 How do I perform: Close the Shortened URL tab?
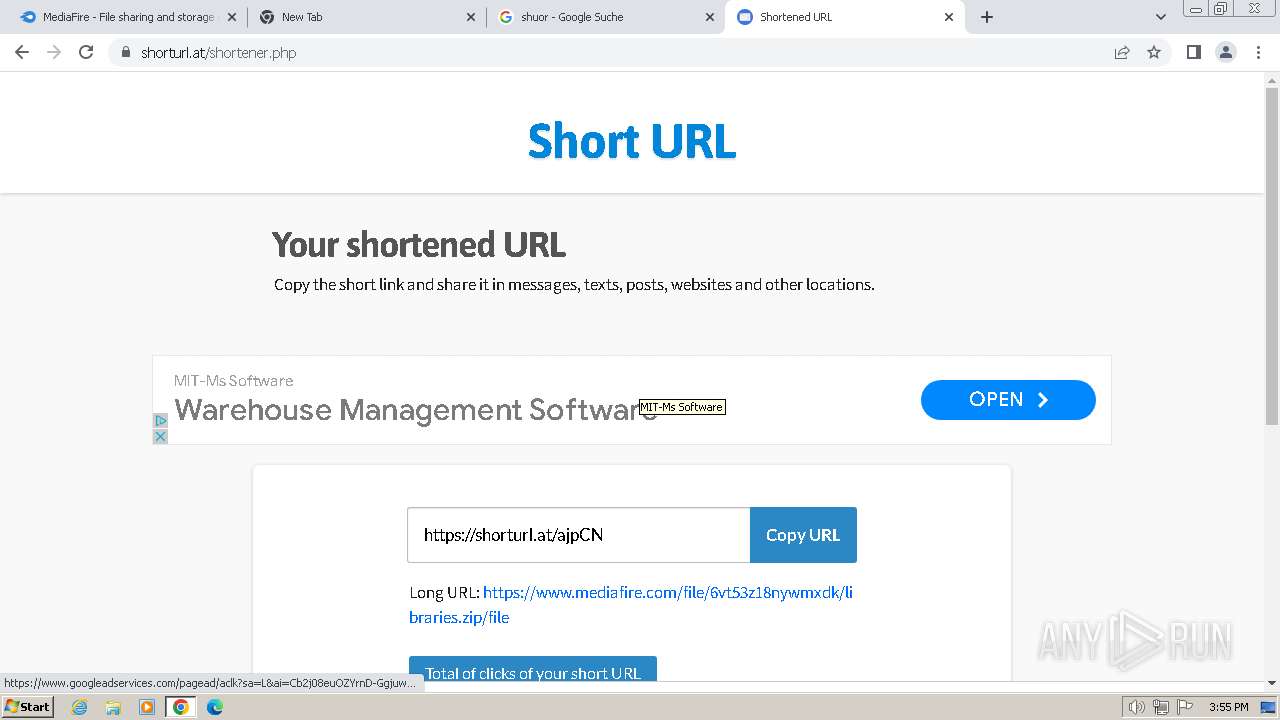pos(949,17)
